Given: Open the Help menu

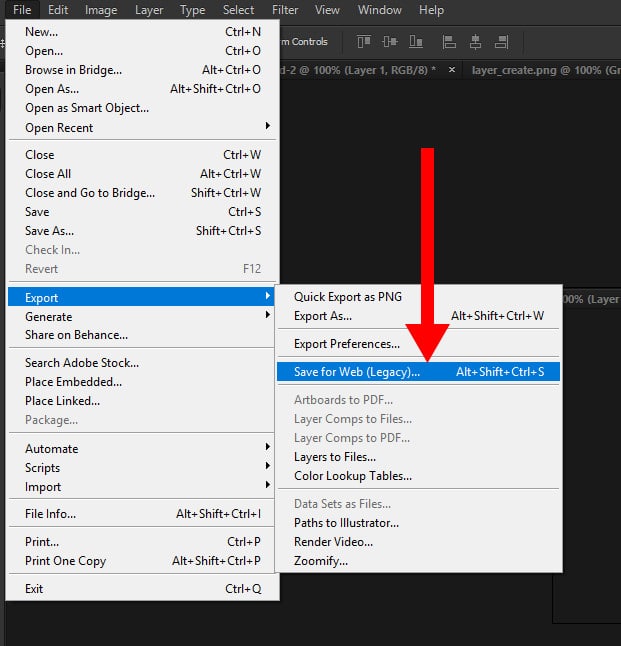Looking at the screenshot, I should click(431, 9).
